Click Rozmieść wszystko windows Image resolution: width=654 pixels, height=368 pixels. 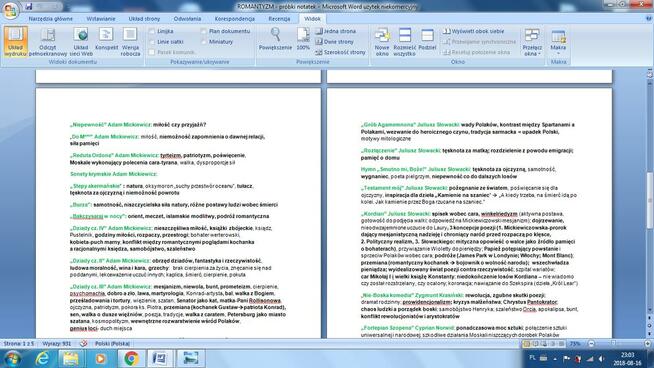point(404,42)
